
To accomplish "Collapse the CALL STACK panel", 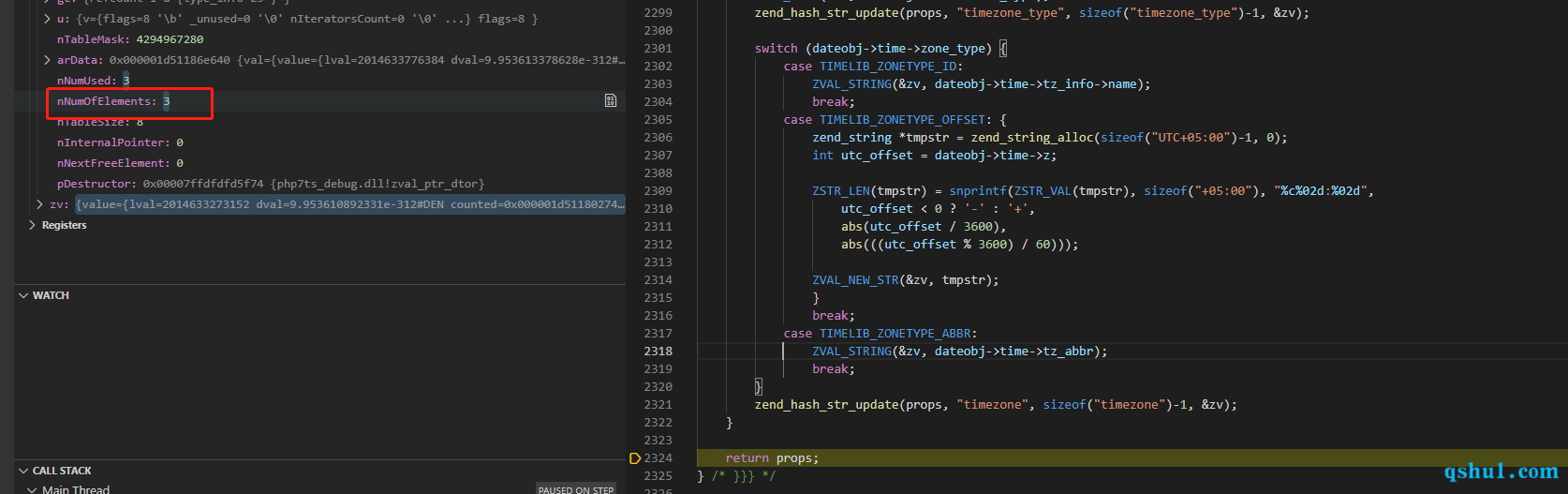I will tap(23, 471).
